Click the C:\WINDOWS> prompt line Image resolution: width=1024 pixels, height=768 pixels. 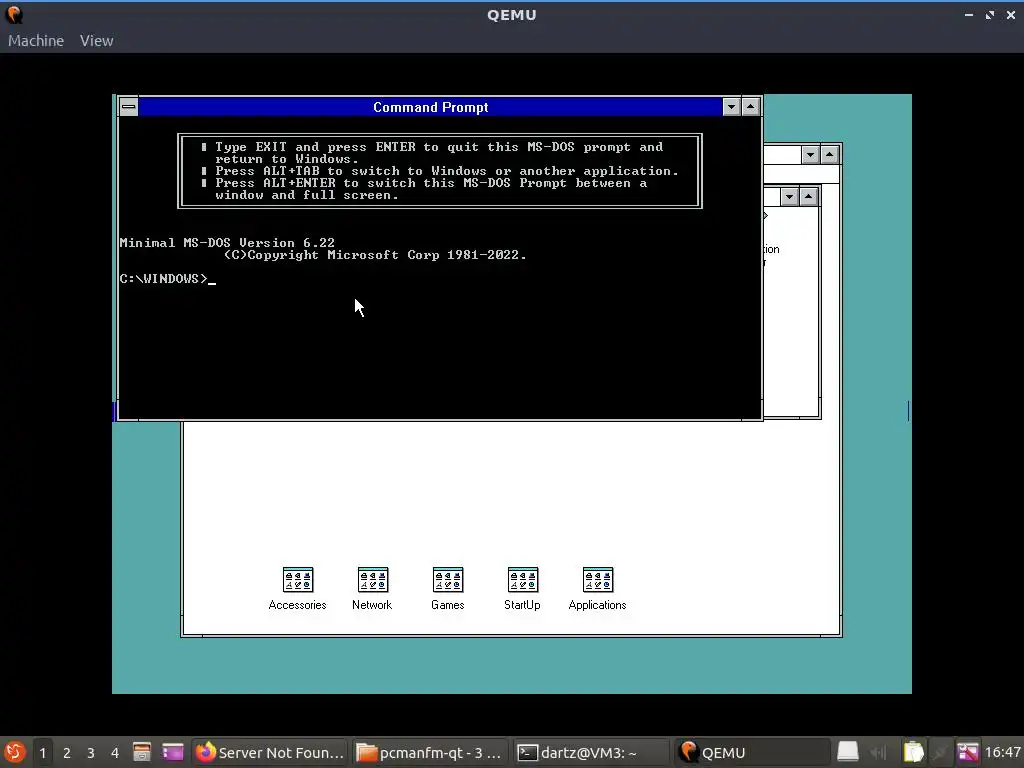[x=167, y=279]
